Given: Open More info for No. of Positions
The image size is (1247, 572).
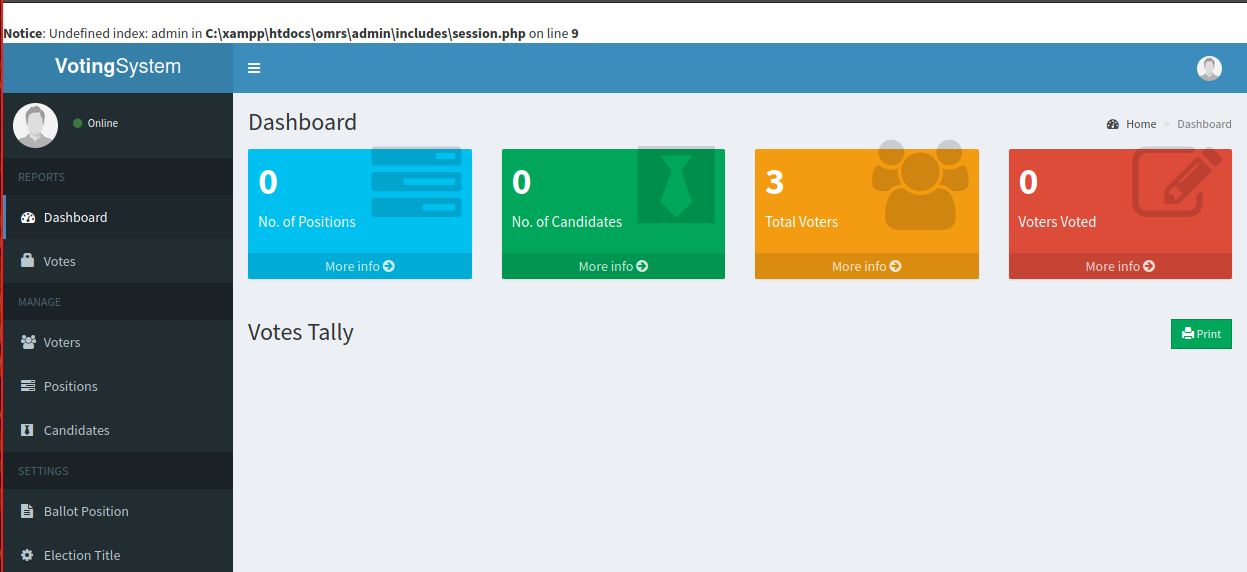Looking at the screenshot, I should pos(359,266).
